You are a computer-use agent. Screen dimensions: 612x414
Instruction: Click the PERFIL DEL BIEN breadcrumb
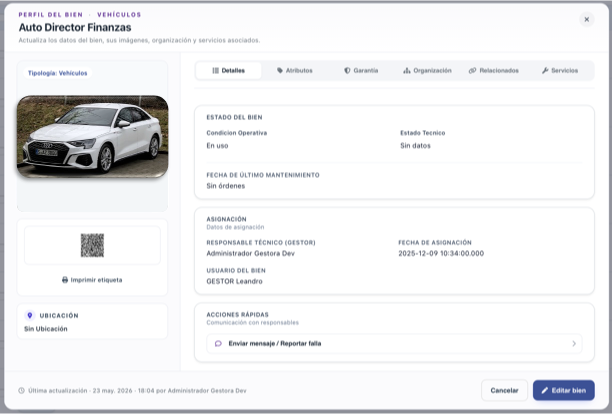point(51,15)
